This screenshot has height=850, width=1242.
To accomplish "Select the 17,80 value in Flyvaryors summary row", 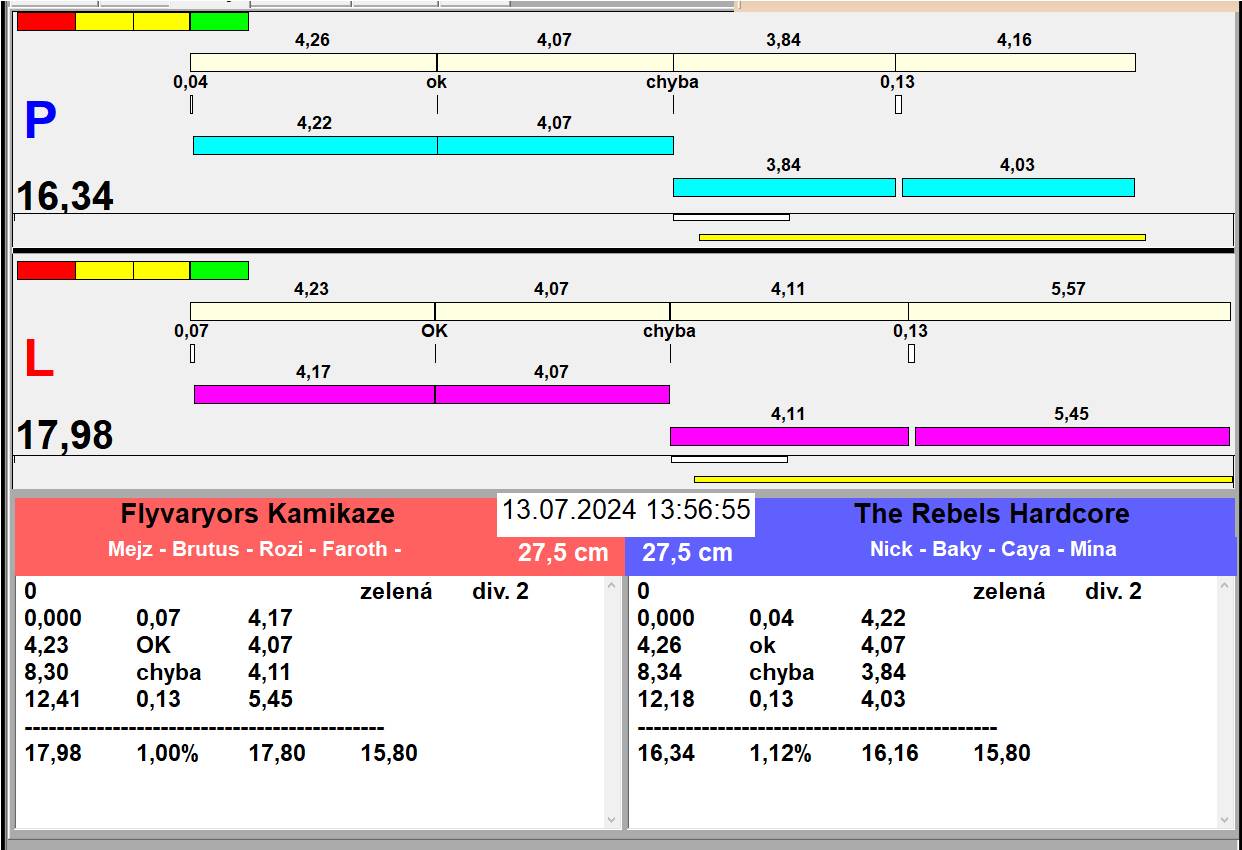I will point(277,753).
